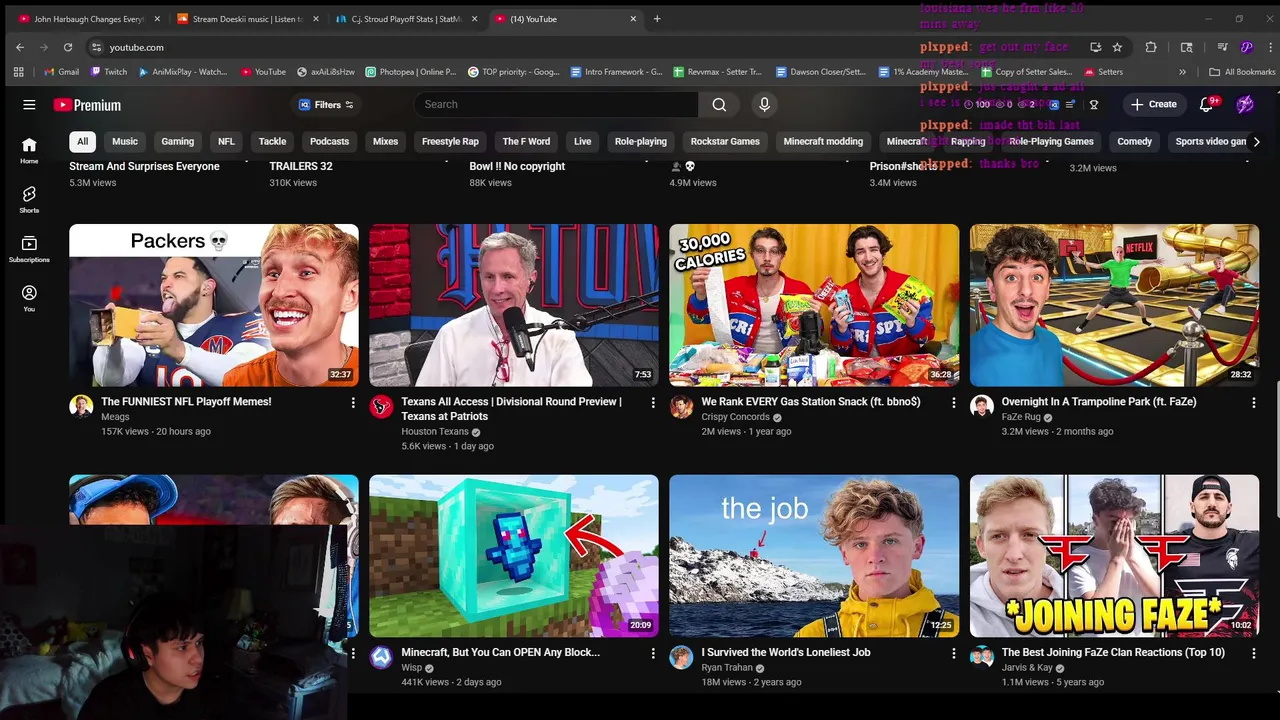Select the Rockstar Games category chip
The width and height of the screenshot is (1280, 720).
pyautogui.click(x=725, y=141)
